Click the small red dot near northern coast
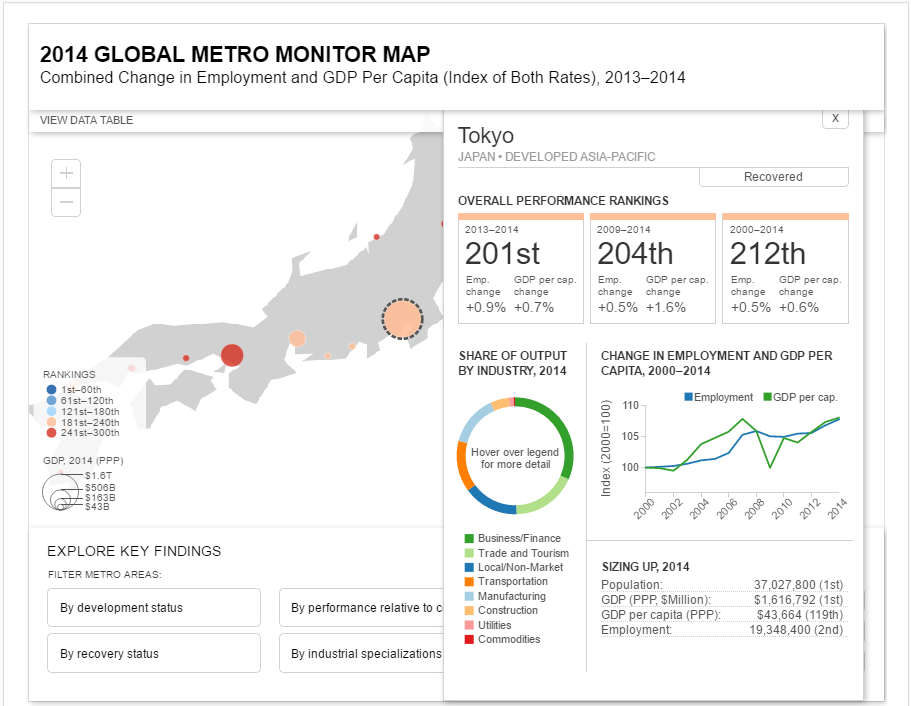 tap(376, 236)
